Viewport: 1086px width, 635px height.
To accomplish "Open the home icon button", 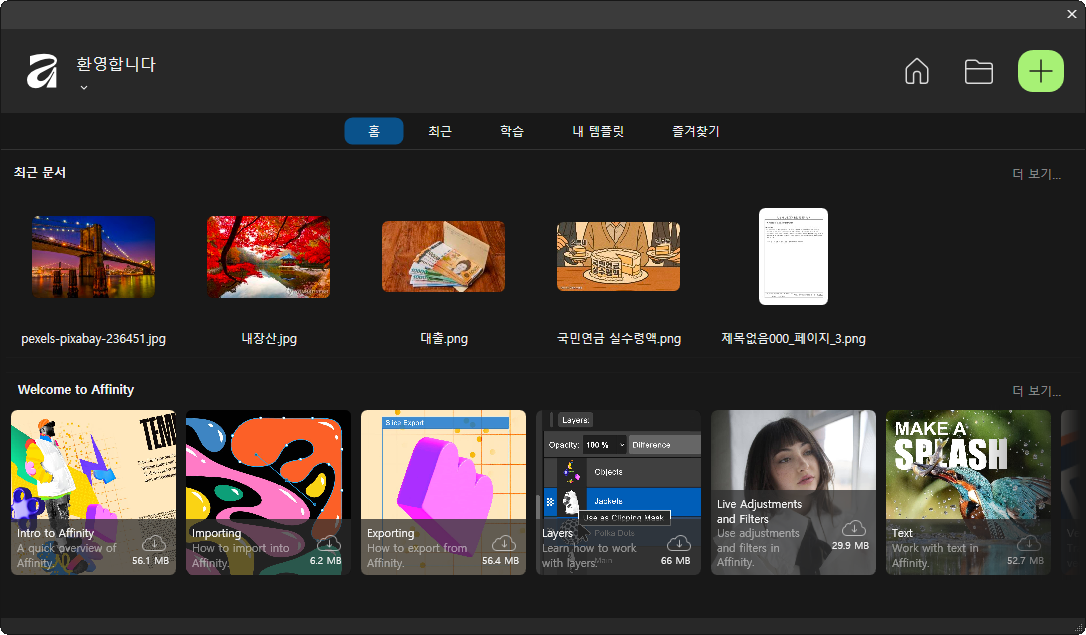I will point(916,71).
